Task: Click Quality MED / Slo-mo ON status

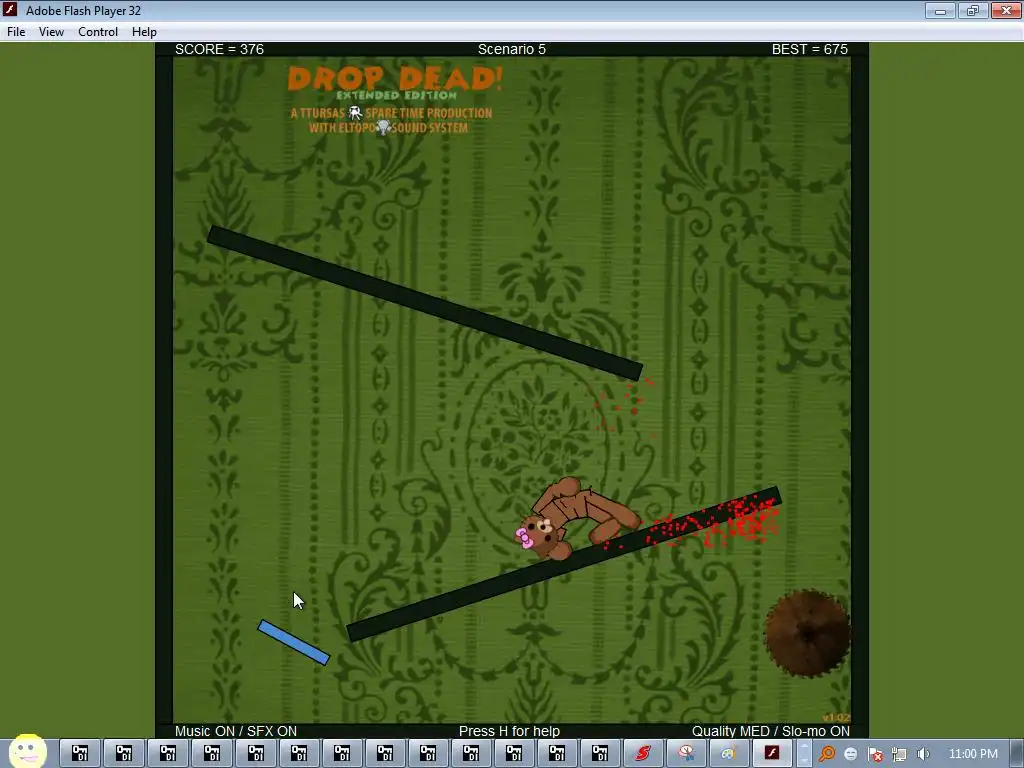Action: [771, 731]
